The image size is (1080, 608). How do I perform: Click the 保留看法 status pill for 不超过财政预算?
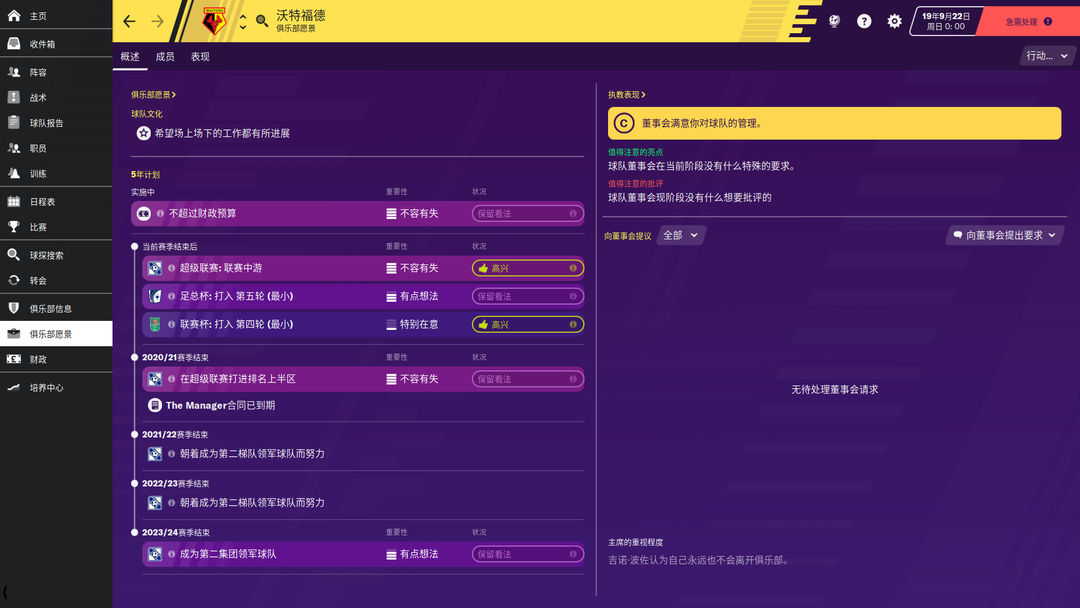[x=527, y=213]
